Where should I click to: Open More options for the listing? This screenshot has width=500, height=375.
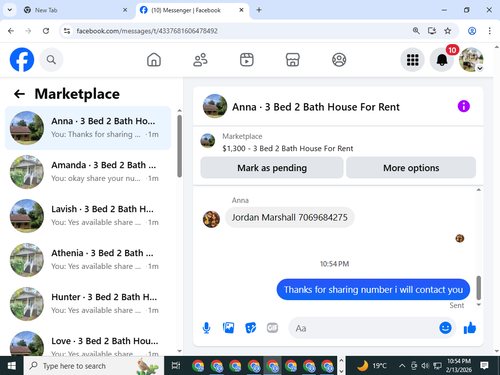(411, 168)
